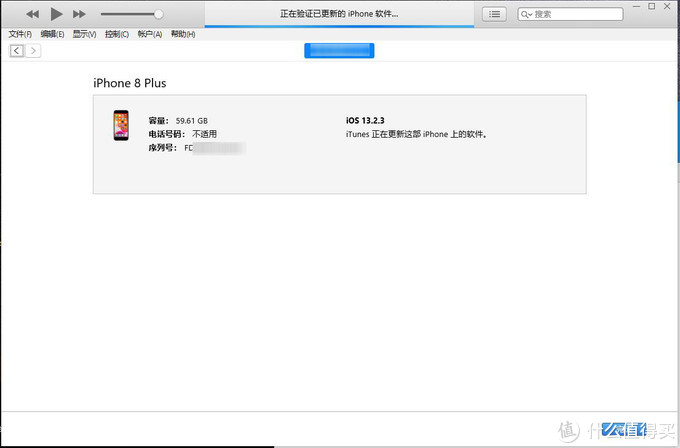This screenshot has width=680, height=448.
Task: Open the search magnifier dropdown
Action: pos(526,14)
